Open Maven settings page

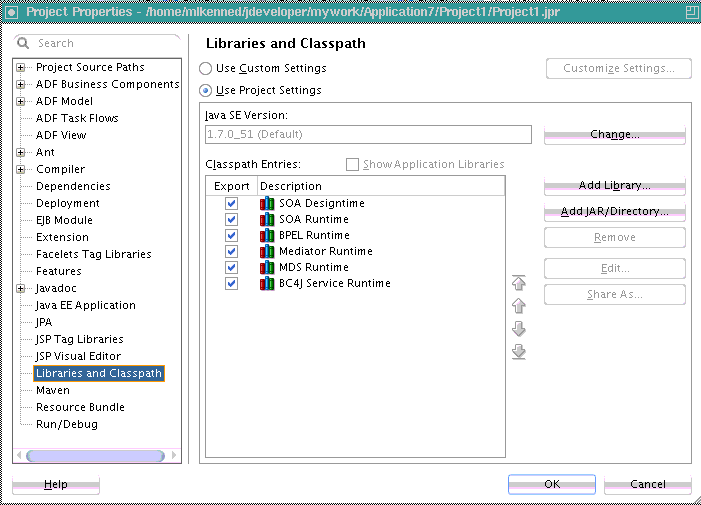(x=53, y=390)
